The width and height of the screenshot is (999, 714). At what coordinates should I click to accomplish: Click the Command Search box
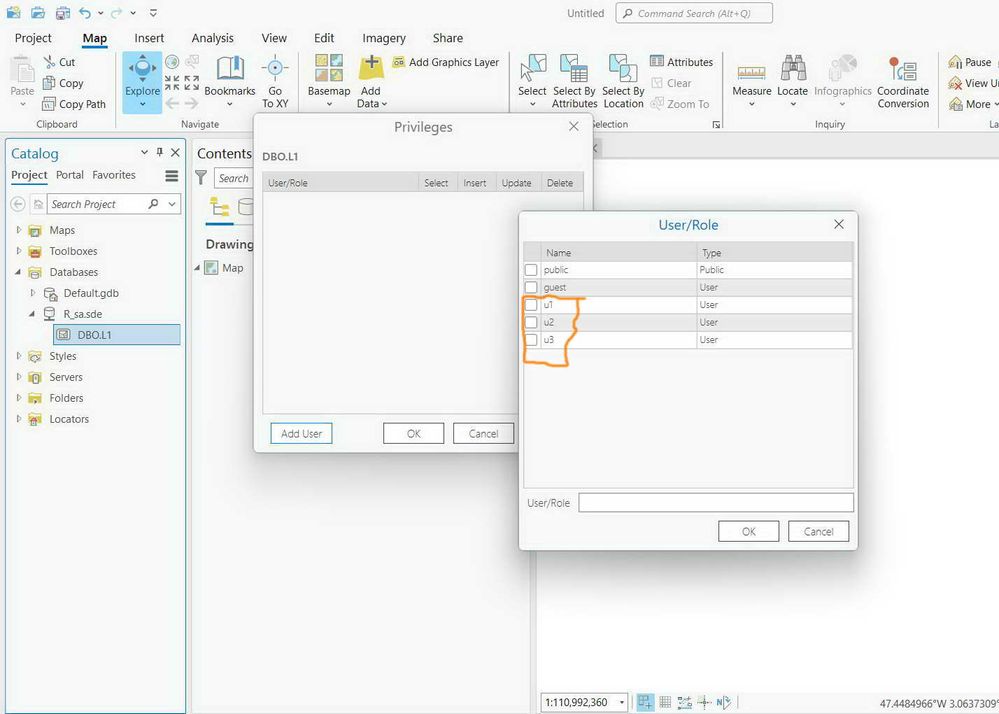click(x=694, y=13)
